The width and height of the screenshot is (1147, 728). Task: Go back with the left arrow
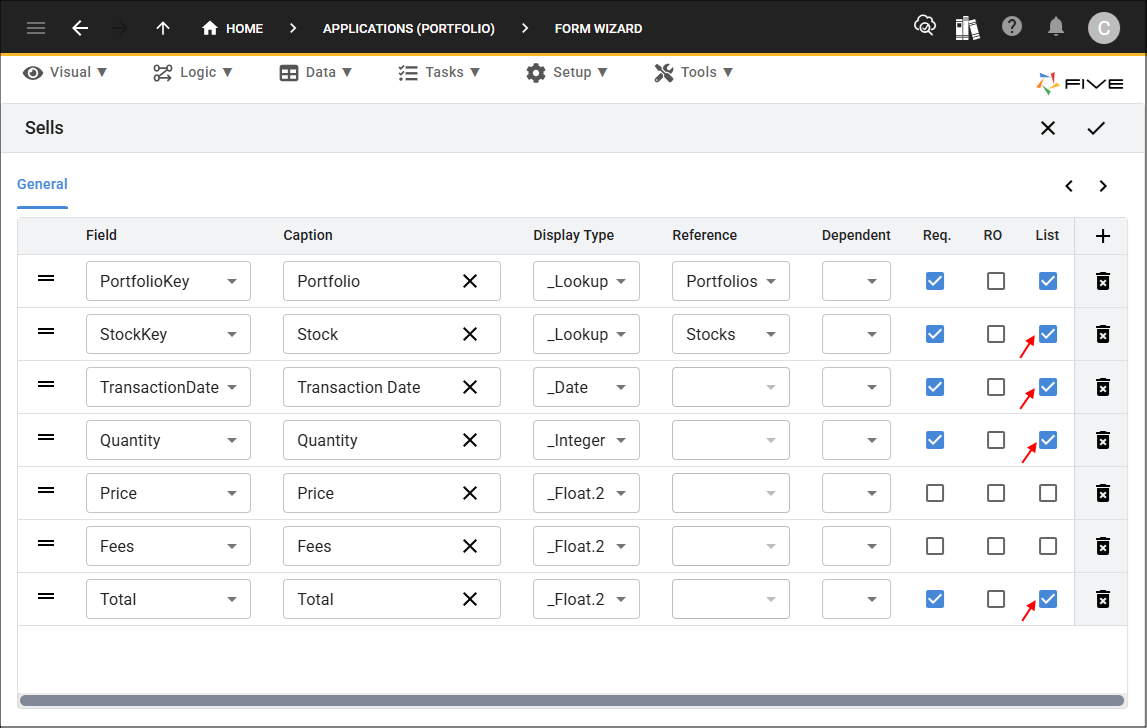tap(80, 29)
